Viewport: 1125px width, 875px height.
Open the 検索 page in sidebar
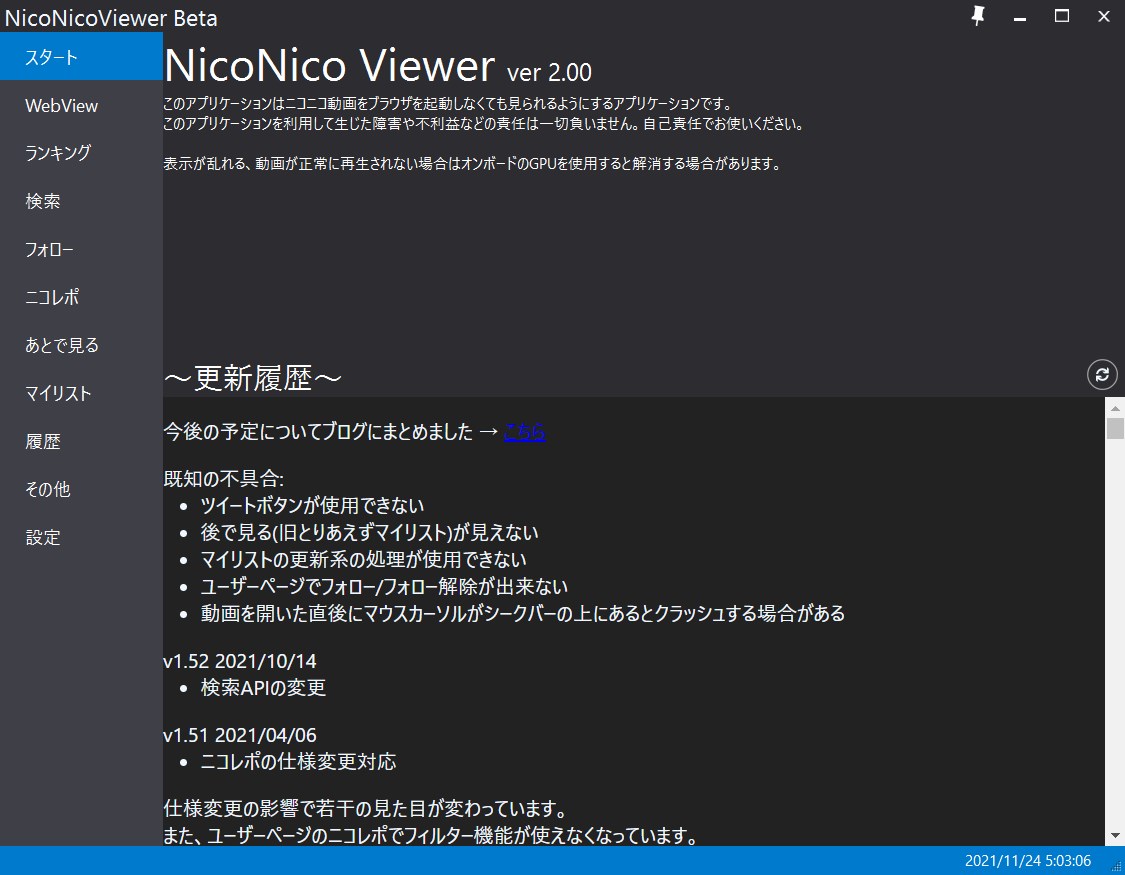pos(81,202)
